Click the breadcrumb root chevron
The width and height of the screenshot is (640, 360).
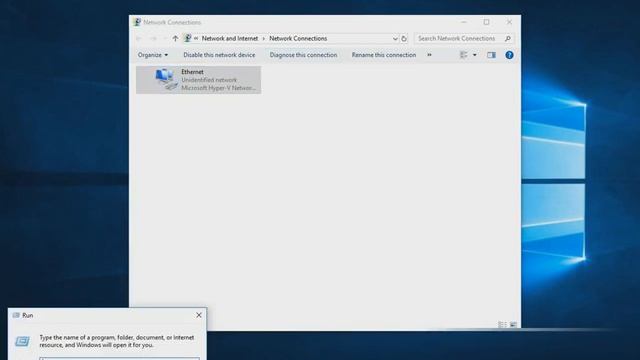(x=196, y=38)
